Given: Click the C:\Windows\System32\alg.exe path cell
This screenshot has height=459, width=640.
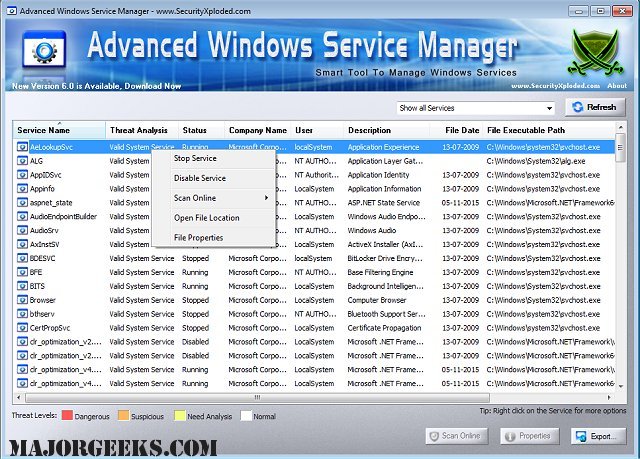Looking at the screenshot, I should point(536,161).
